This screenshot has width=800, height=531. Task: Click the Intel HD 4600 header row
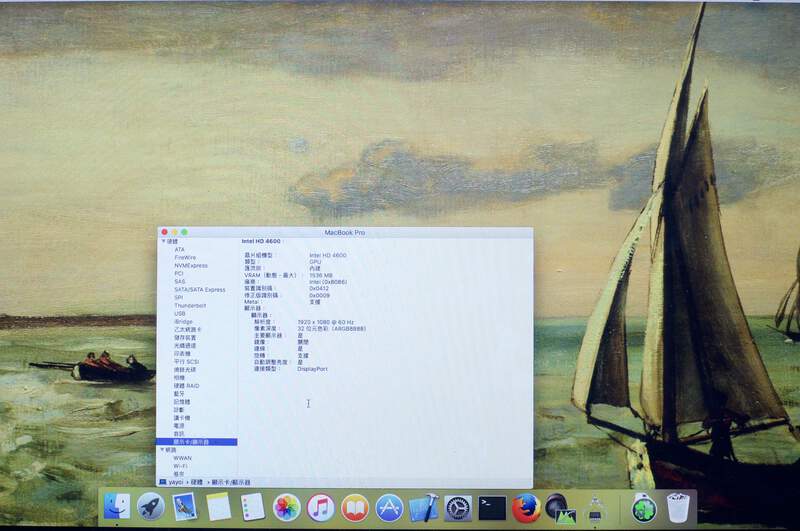[x=260, y=241]
